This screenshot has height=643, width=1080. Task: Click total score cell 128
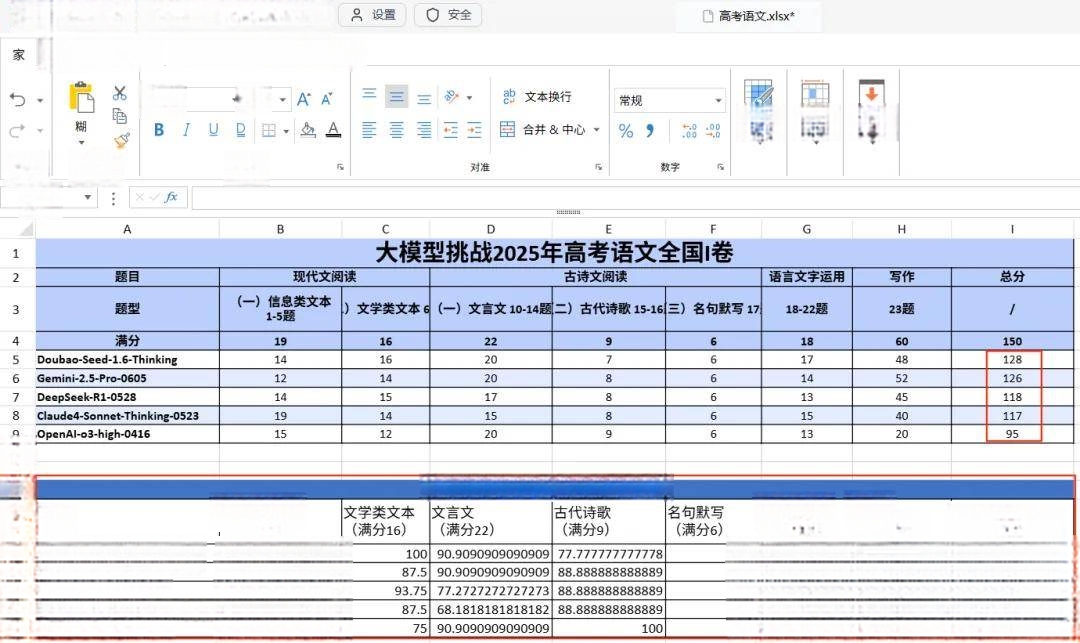pos(1012,359)
